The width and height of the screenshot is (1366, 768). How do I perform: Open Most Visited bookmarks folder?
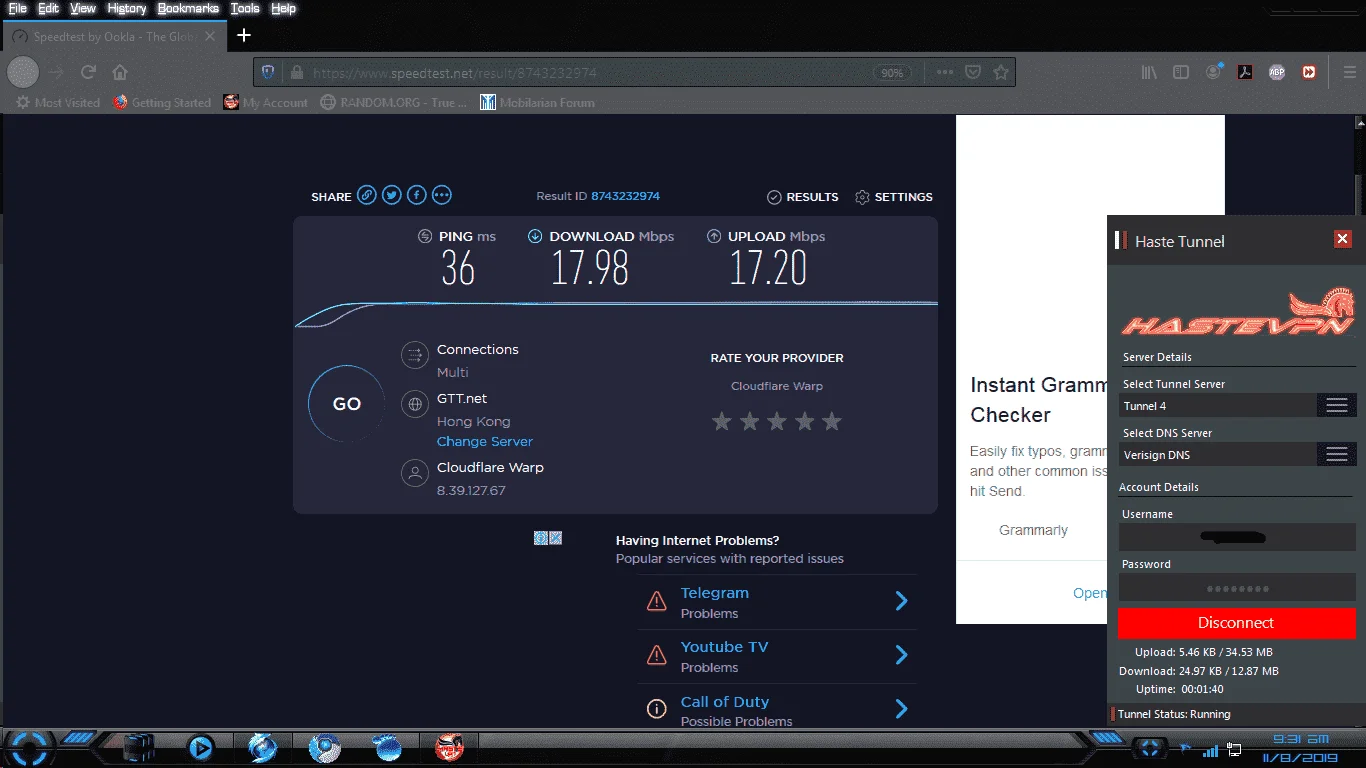58,102
